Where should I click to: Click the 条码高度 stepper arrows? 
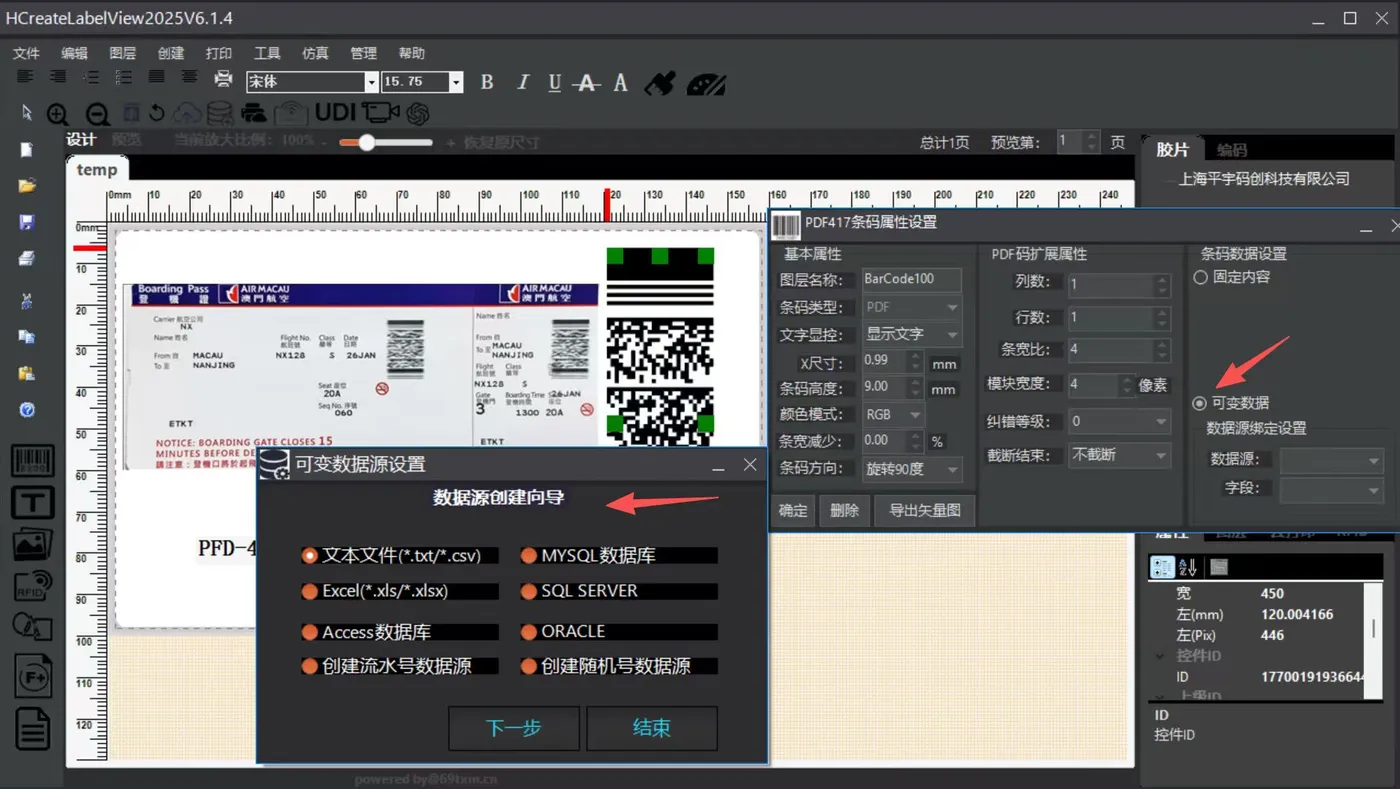916,387
